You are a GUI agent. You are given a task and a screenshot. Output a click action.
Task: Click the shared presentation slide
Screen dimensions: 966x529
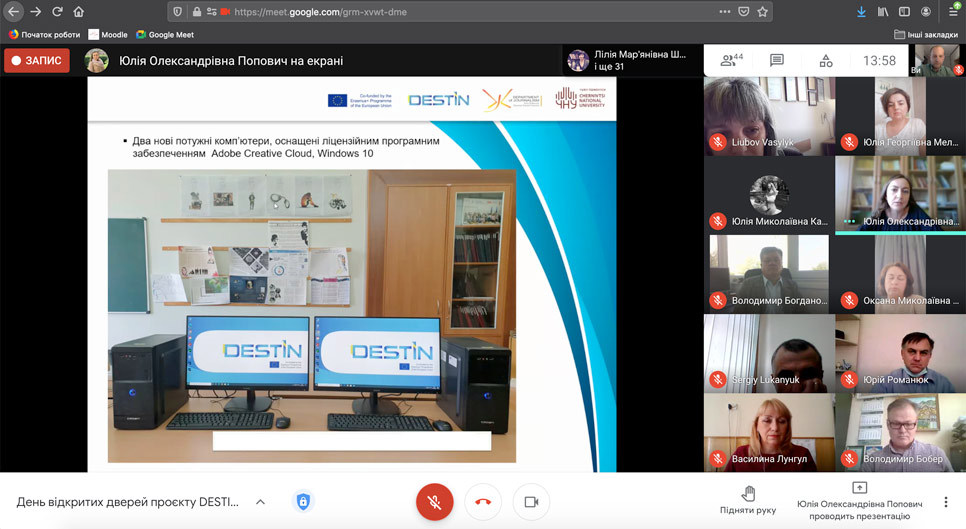352,274
